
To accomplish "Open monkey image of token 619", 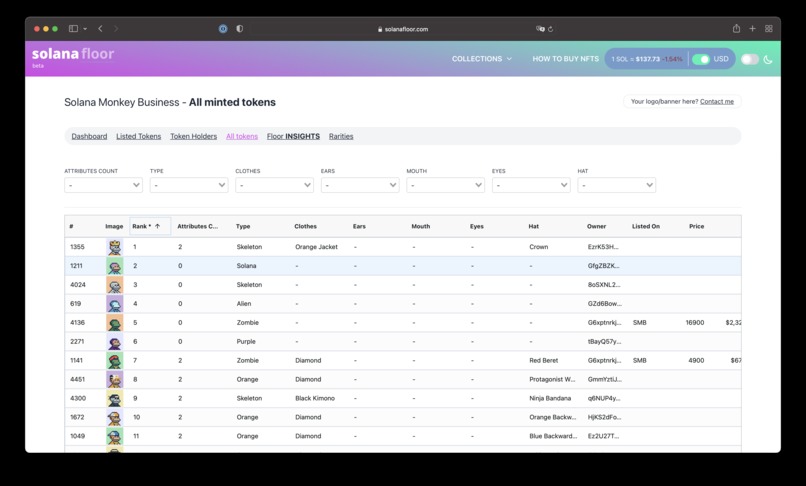I will [115, 304].
